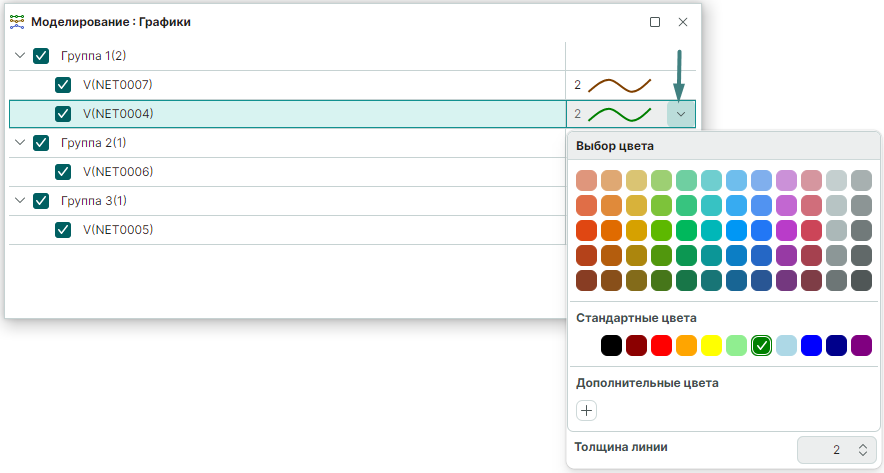Uncheck the V(NET0007) checkbox
The width and height of the screenshot is (884, 473).
point(63,85)
